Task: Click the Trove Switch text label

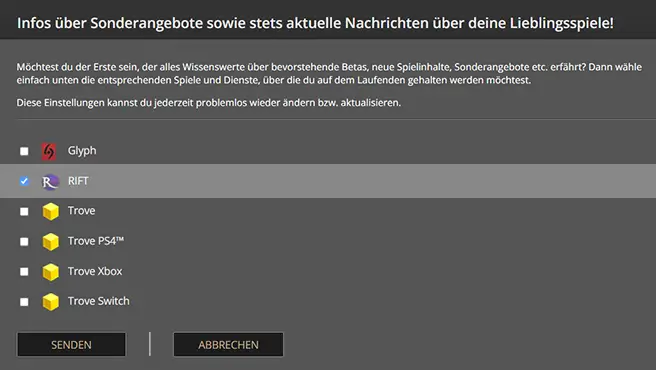Action: (x=99, y=301)
